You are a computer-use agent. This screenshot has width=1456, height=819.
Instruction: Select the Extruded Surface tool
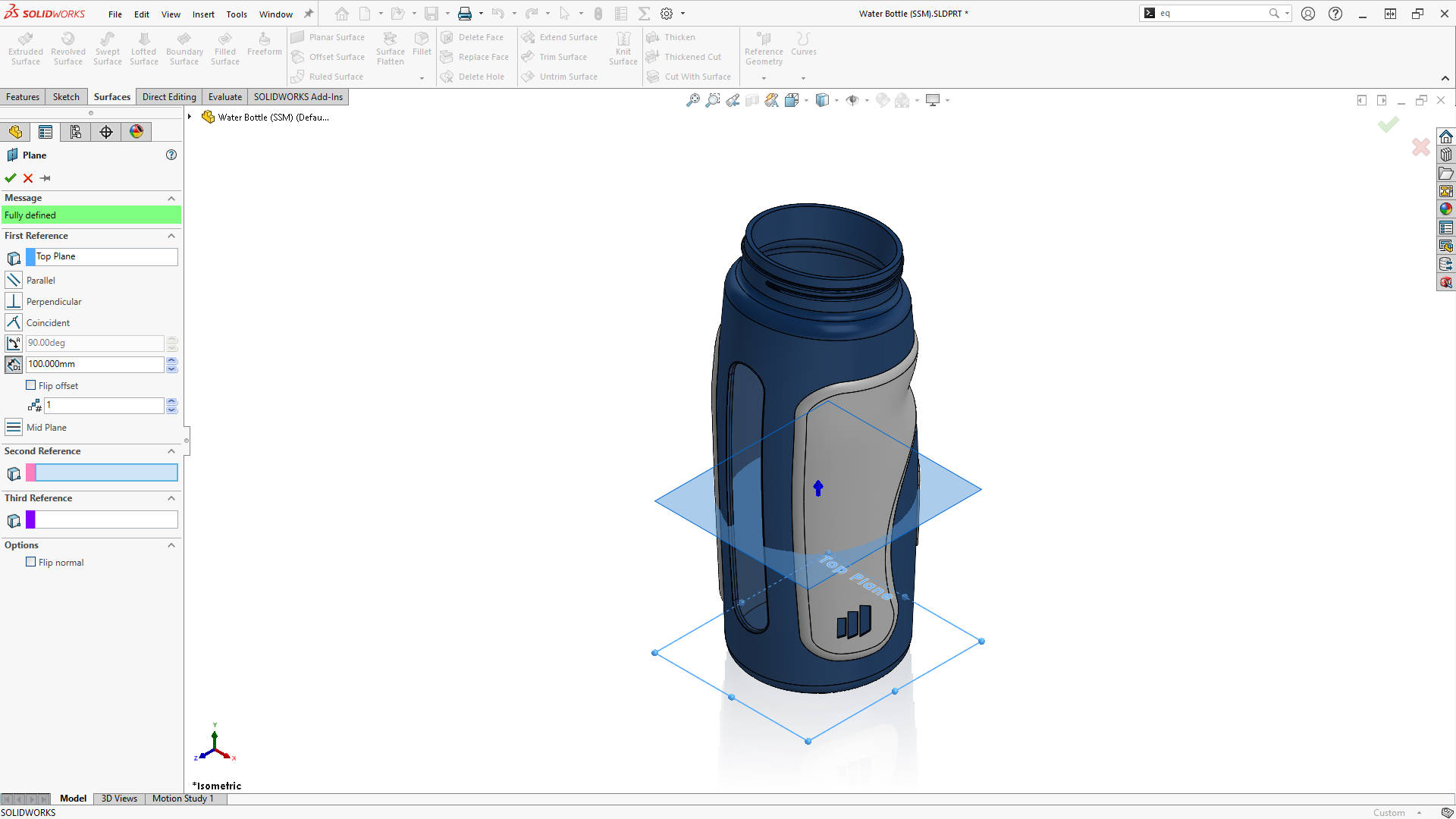click(x=25, y=47)
